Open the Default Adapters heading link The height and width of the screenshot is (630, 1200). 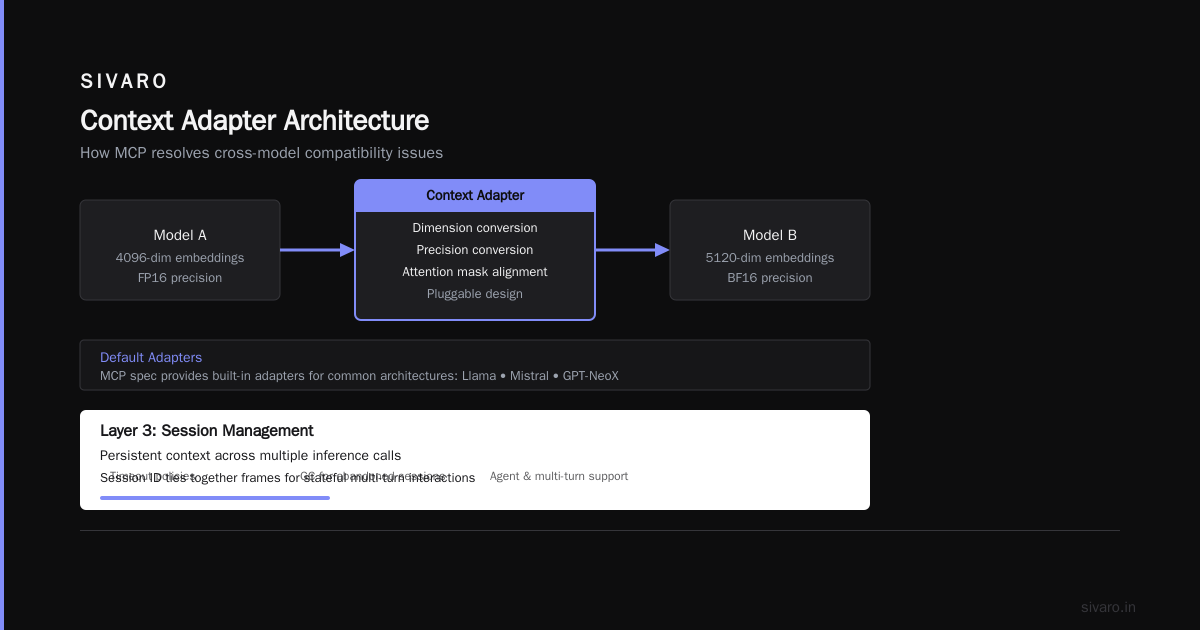coord(151,357)
